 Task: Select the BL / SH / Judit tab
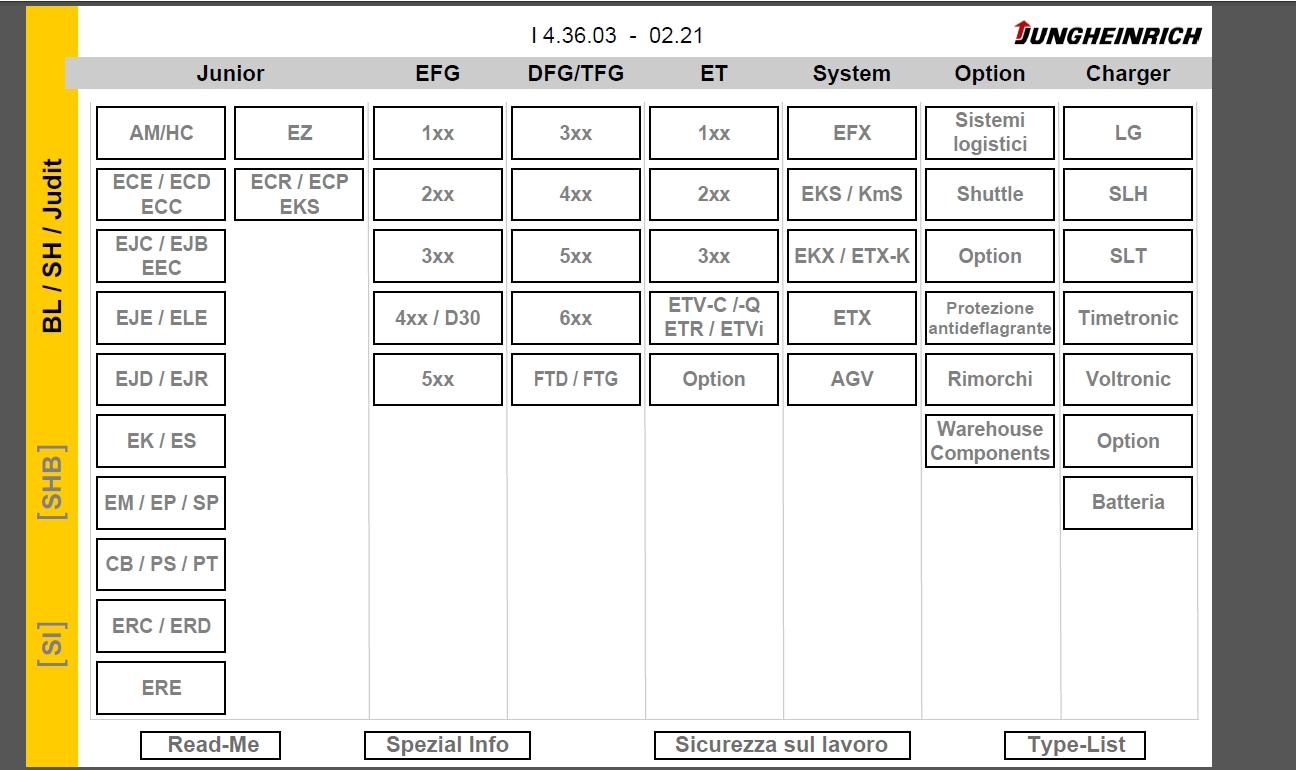[x=52, y=245]
